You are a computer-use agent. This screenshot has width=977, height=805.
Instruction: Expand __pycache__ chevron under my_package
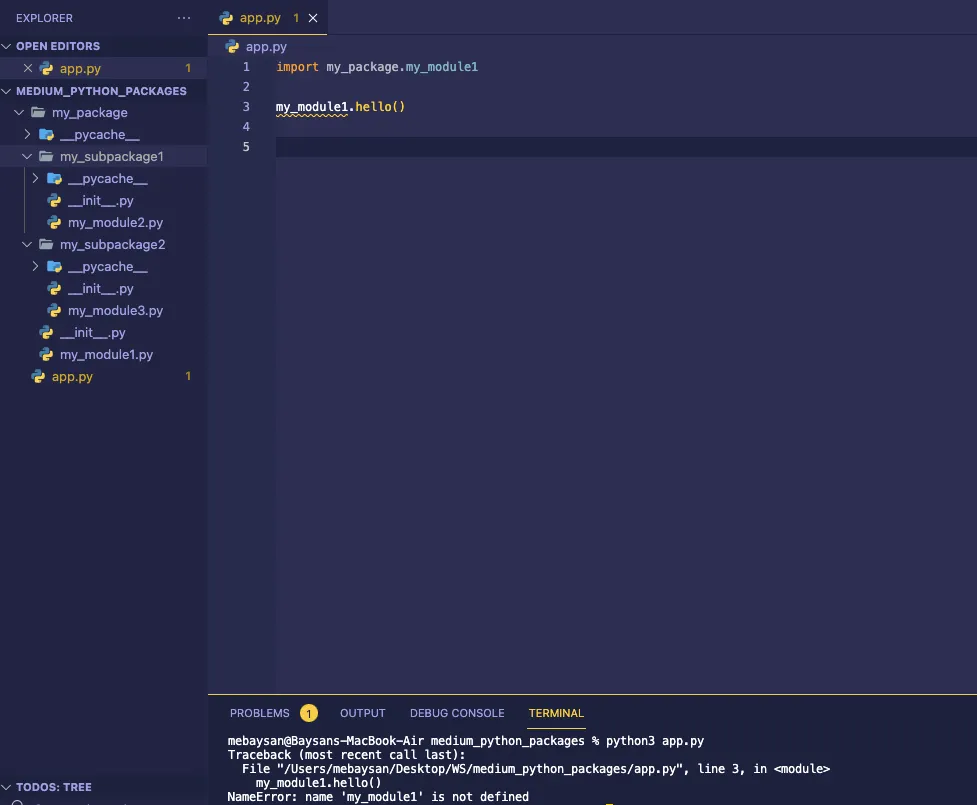tap(27, 134)
